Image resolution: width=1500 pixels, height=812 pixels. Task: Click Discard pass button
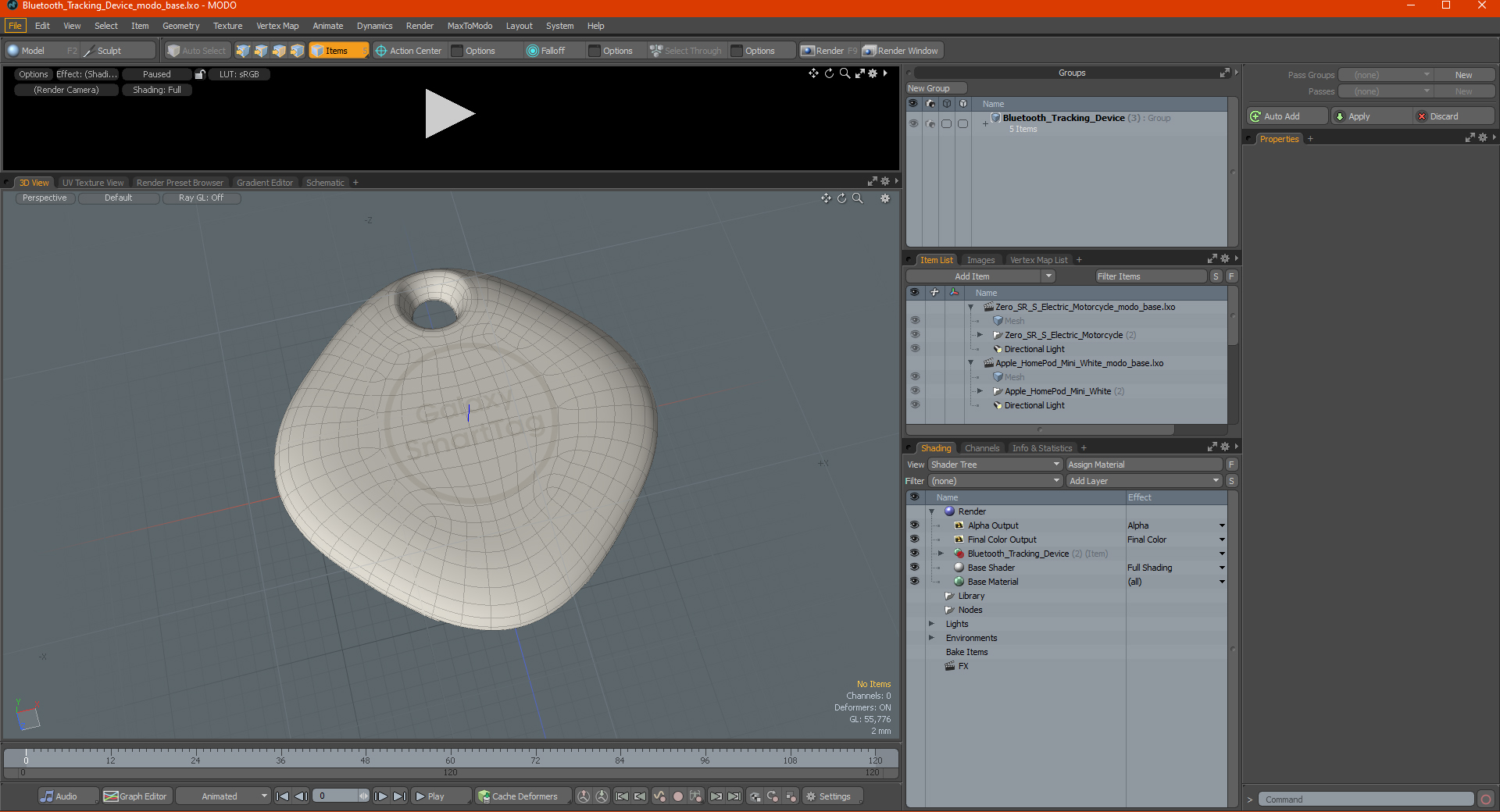coord(1453,116)
